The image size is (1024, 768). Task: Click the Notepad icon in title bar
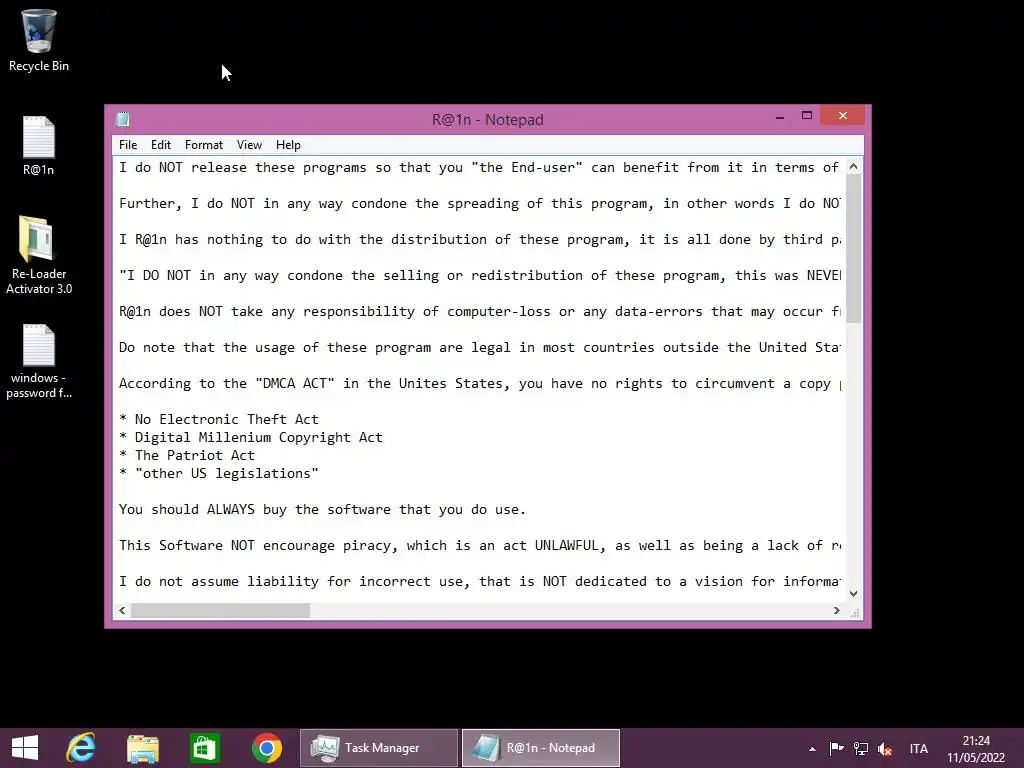click(123, 119)
